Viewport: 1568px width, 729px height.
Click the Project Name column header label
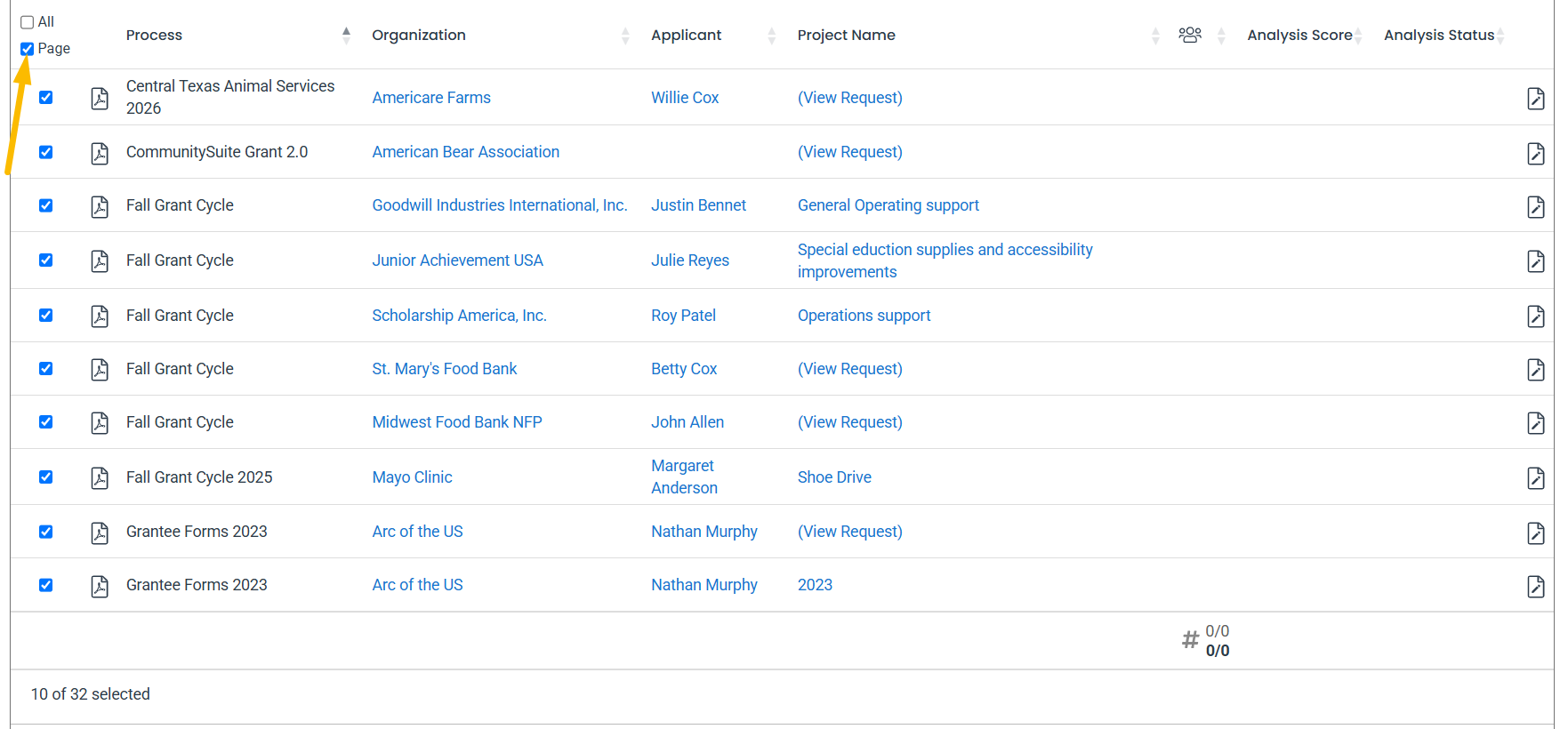tap(847, 35)
